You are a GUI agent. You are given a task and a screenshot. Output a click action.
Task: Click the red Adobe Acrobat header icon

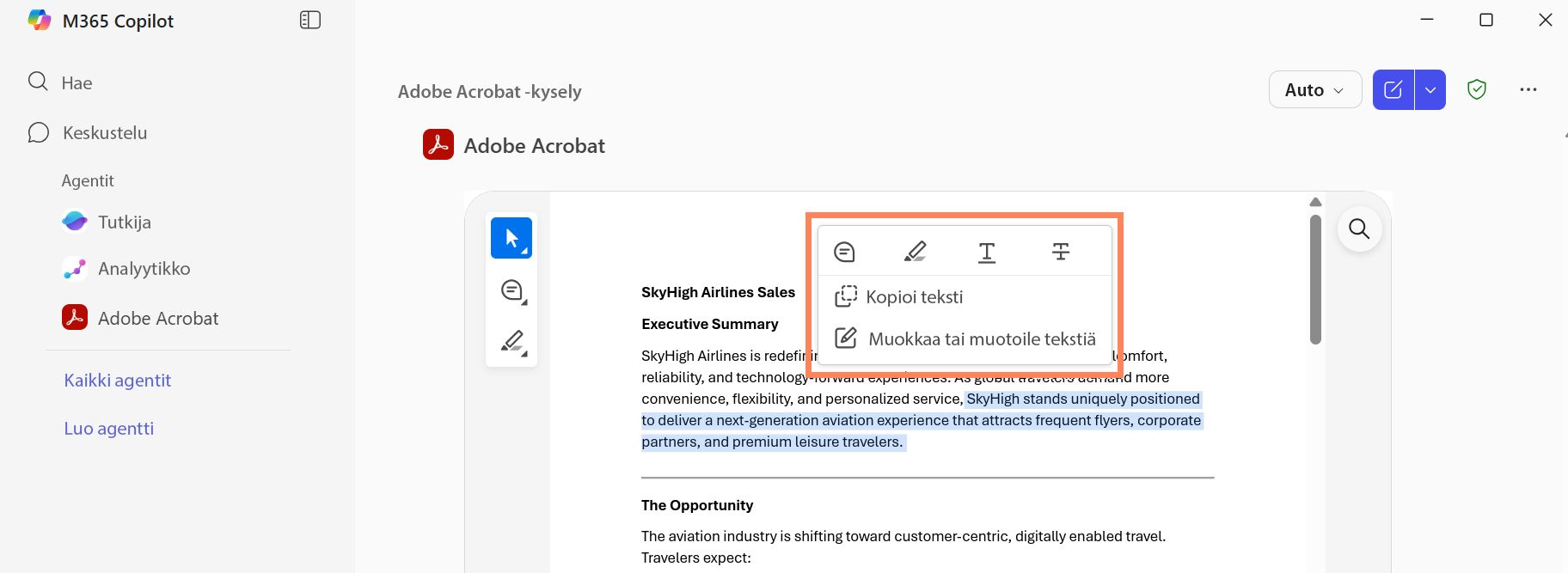click(438, 145)
